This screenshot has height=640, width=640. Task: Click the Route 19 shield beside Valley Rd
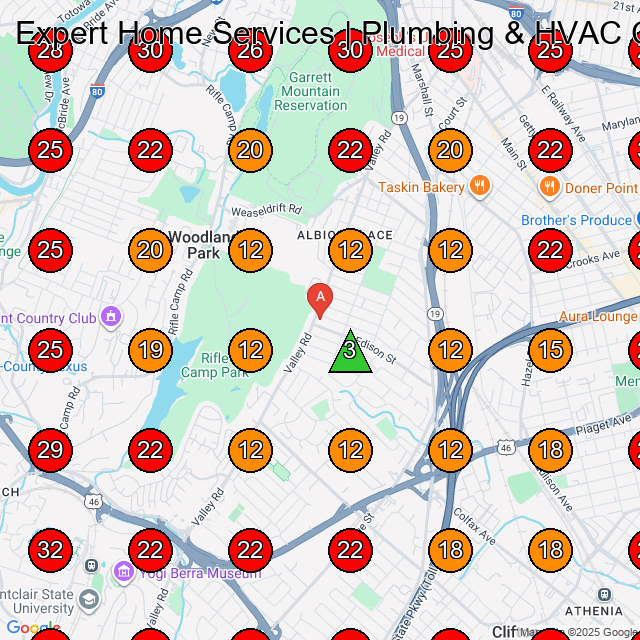click(399, 118)
